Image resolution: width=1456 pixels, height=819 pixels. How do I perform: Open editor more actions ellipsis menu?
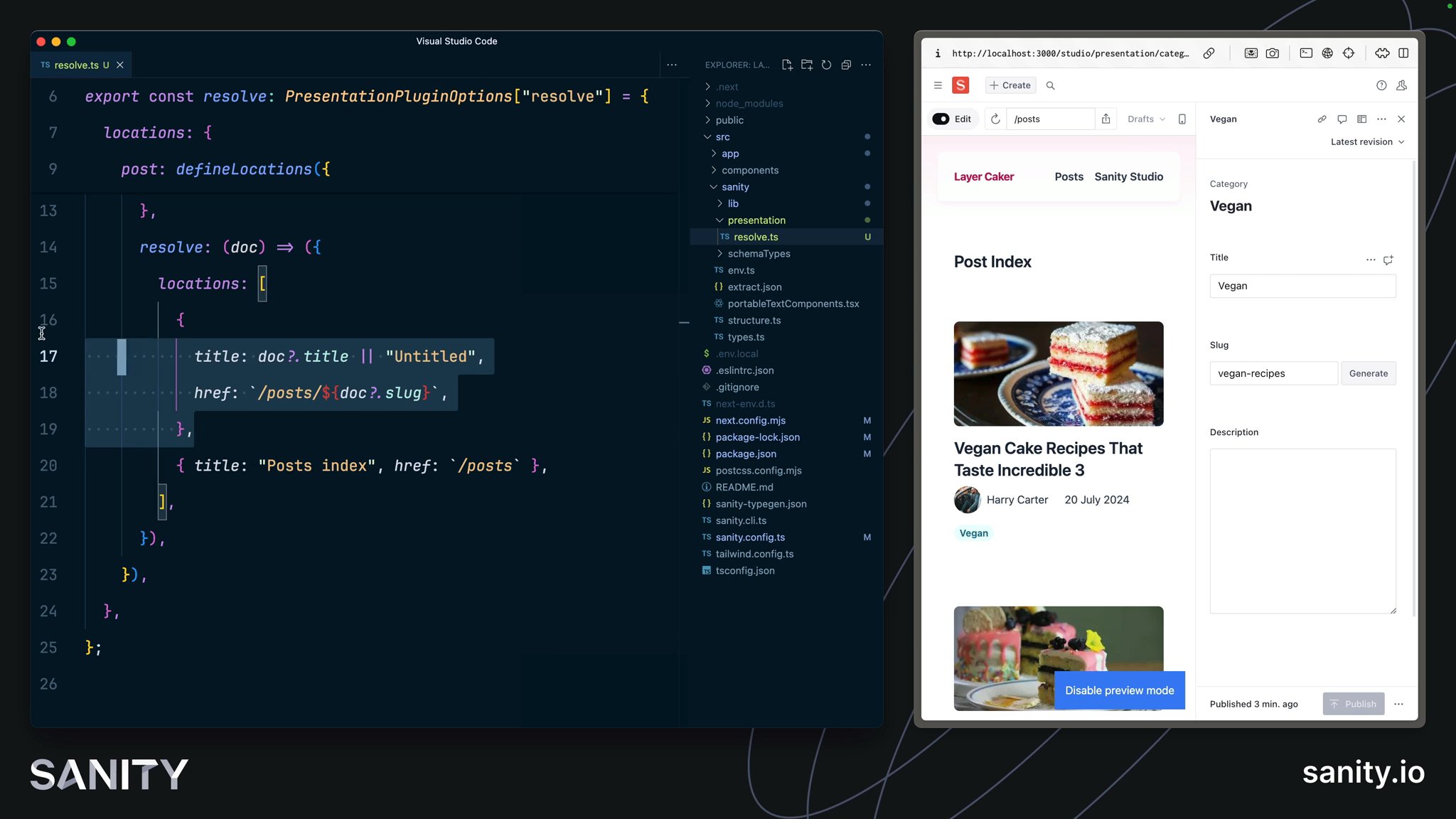[672, 65]
